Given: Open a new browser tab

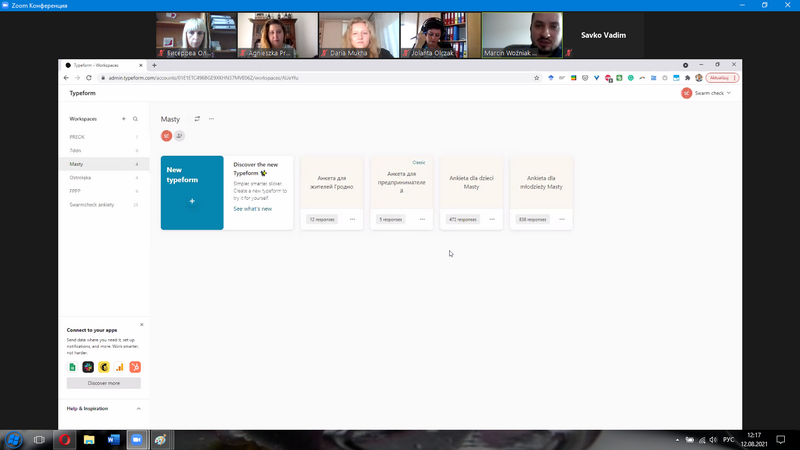Looking at the screenshot, I should click(154, 65).
